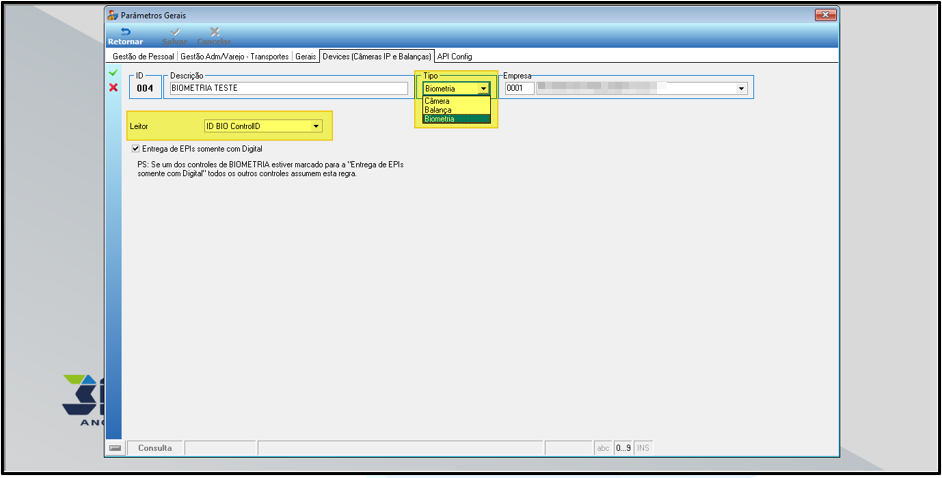
Task: Click the keyboard icon in the status bar
Action: coord(115,448)
